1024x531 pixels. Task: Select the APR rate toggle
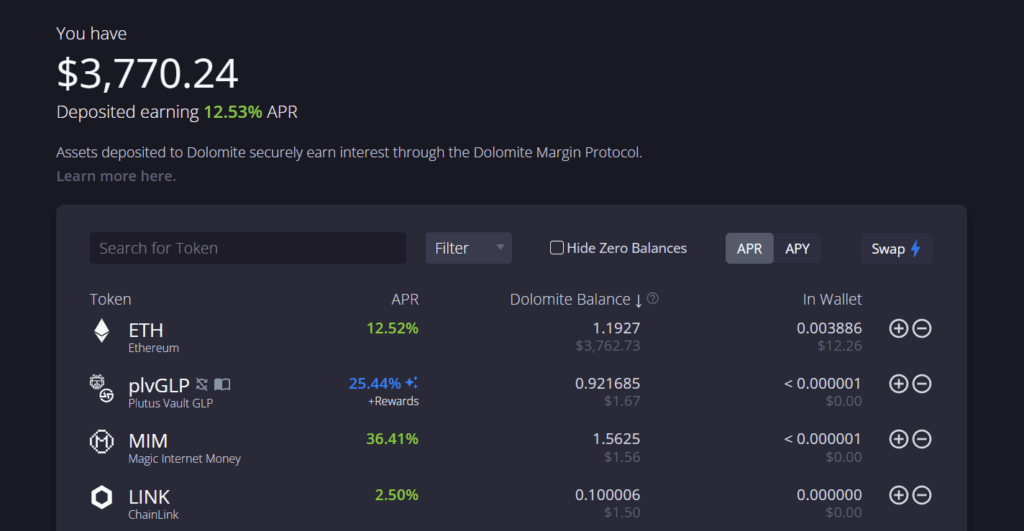tap(749, 248)
